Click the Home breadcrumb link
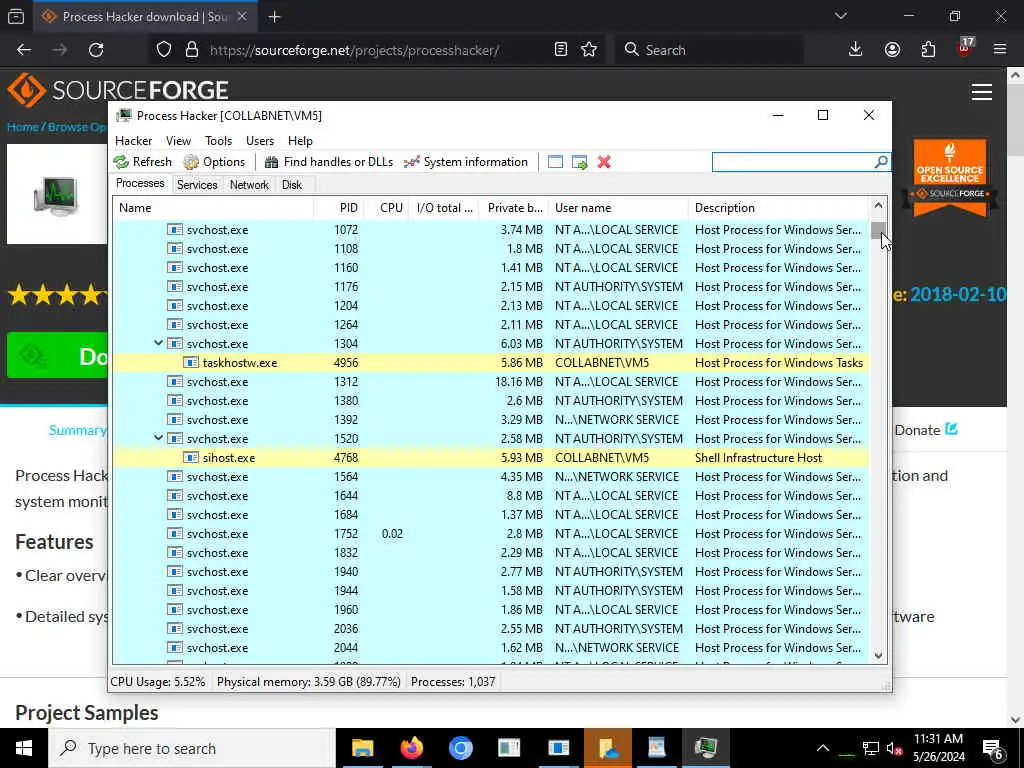 tap(23, 127)
